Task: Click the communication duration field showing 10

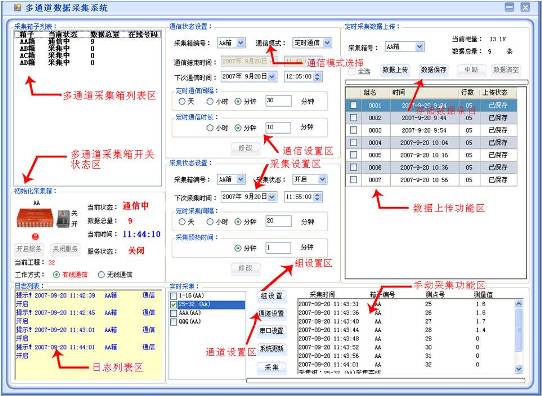Action: [x=278, y=128]
